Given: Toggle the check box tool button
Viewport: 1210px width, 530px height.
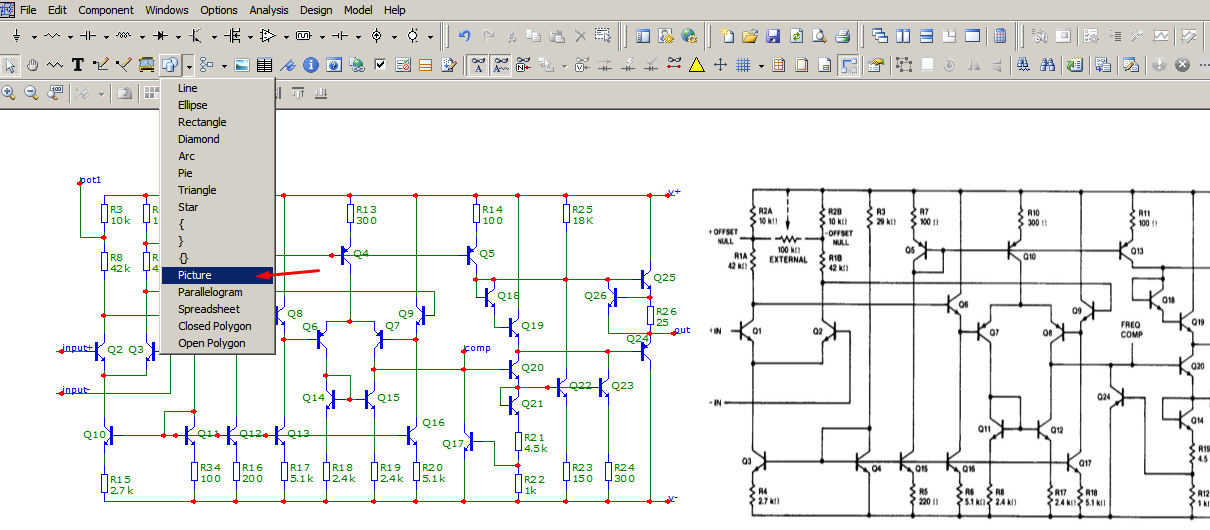Looking at the screenshot, I should pos(380,65).
